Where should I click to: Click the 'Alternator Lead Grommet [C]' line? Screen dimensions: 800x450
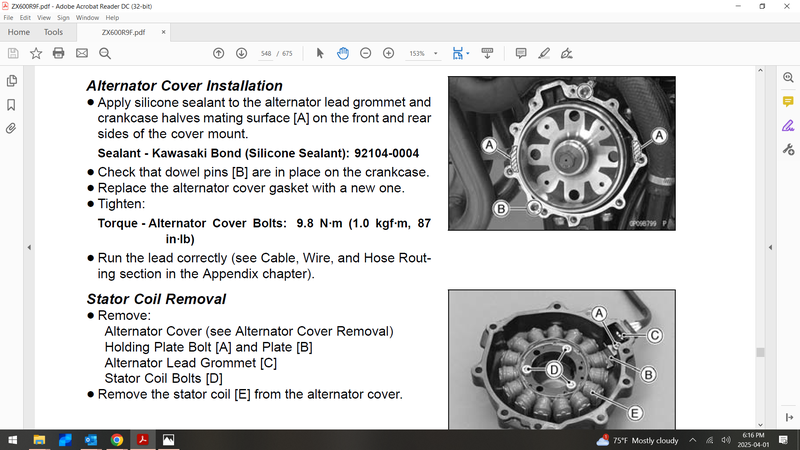(x=191, y=363)
